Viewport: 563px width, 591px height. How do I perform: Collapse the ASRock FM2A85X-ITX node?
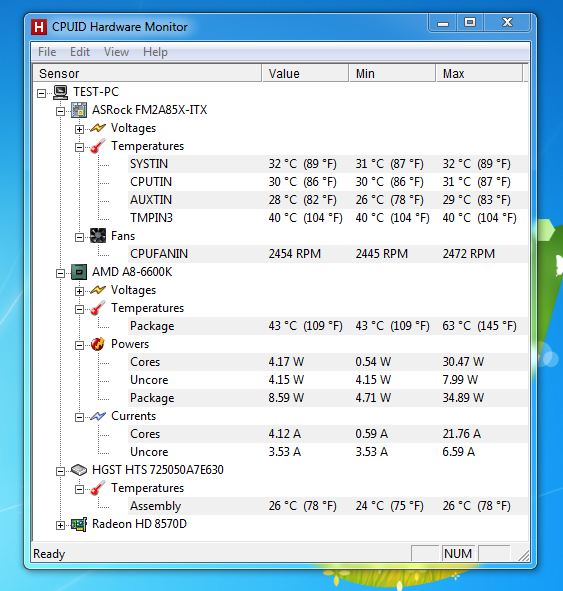(60, 111)
